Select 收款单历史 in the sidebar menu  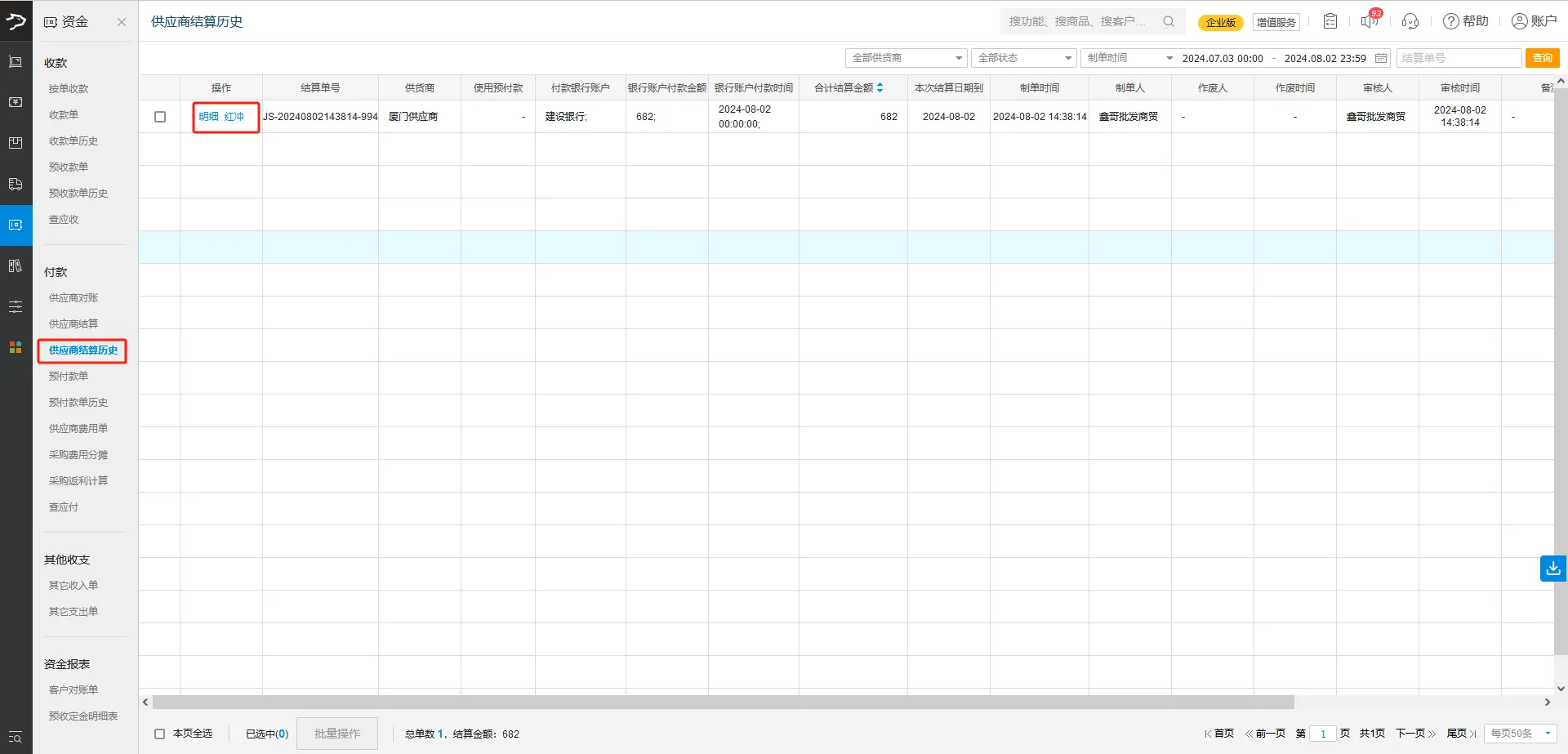(x=73, y=141)
